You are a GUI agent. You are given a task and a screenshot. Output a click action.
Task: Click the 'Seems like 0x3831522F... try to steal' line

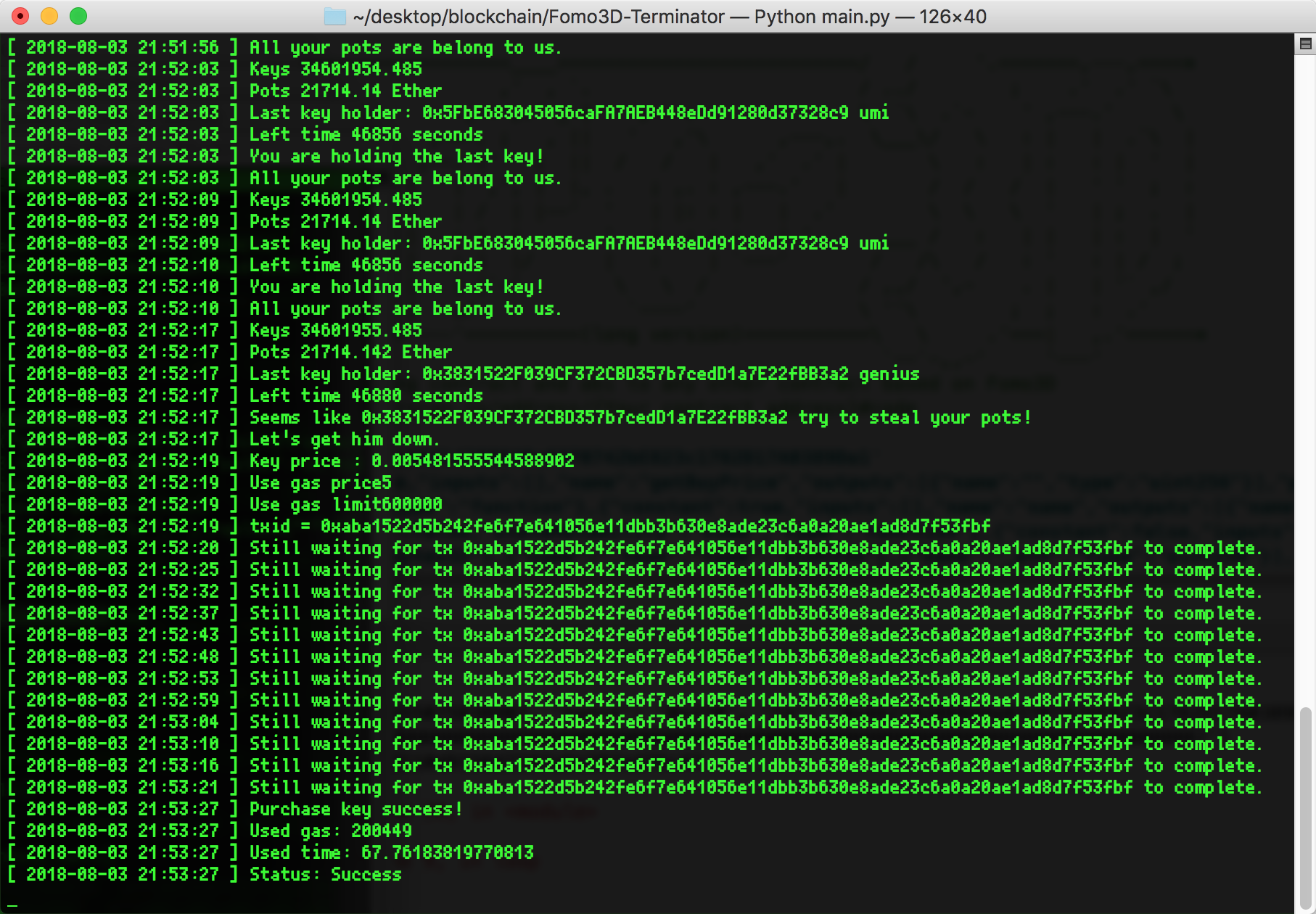(x=519, y=417)
